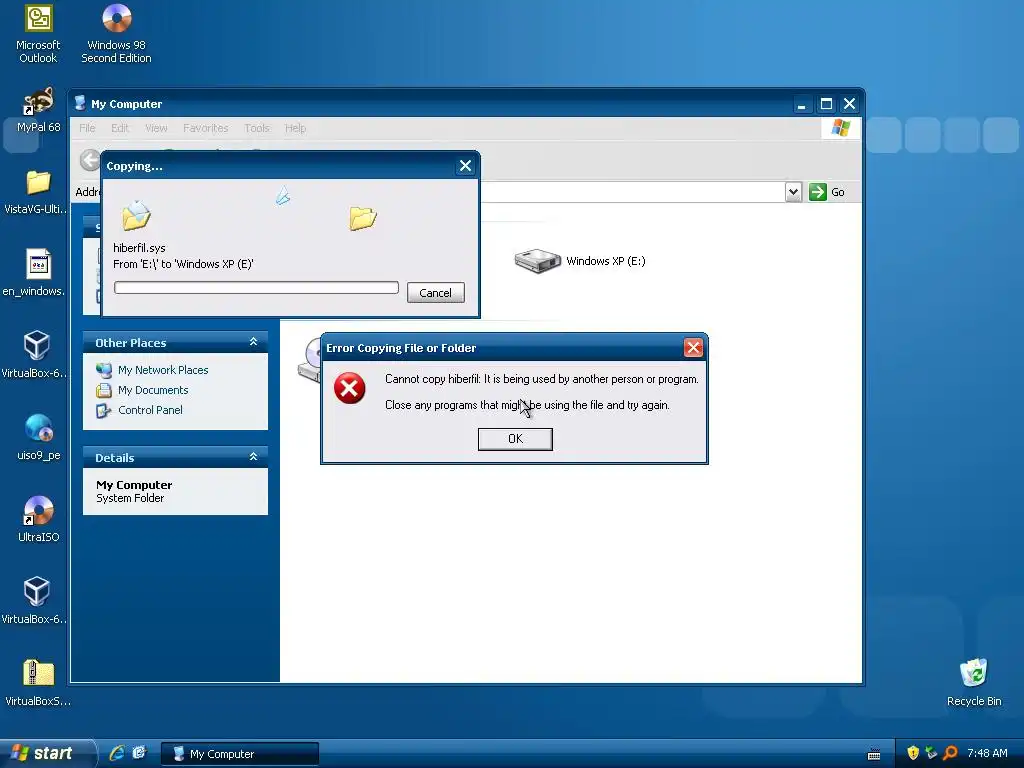This screenshot has width=1024, height=768.
Task: Click the My Computer taskbar button
Action: tap(240, 754)
